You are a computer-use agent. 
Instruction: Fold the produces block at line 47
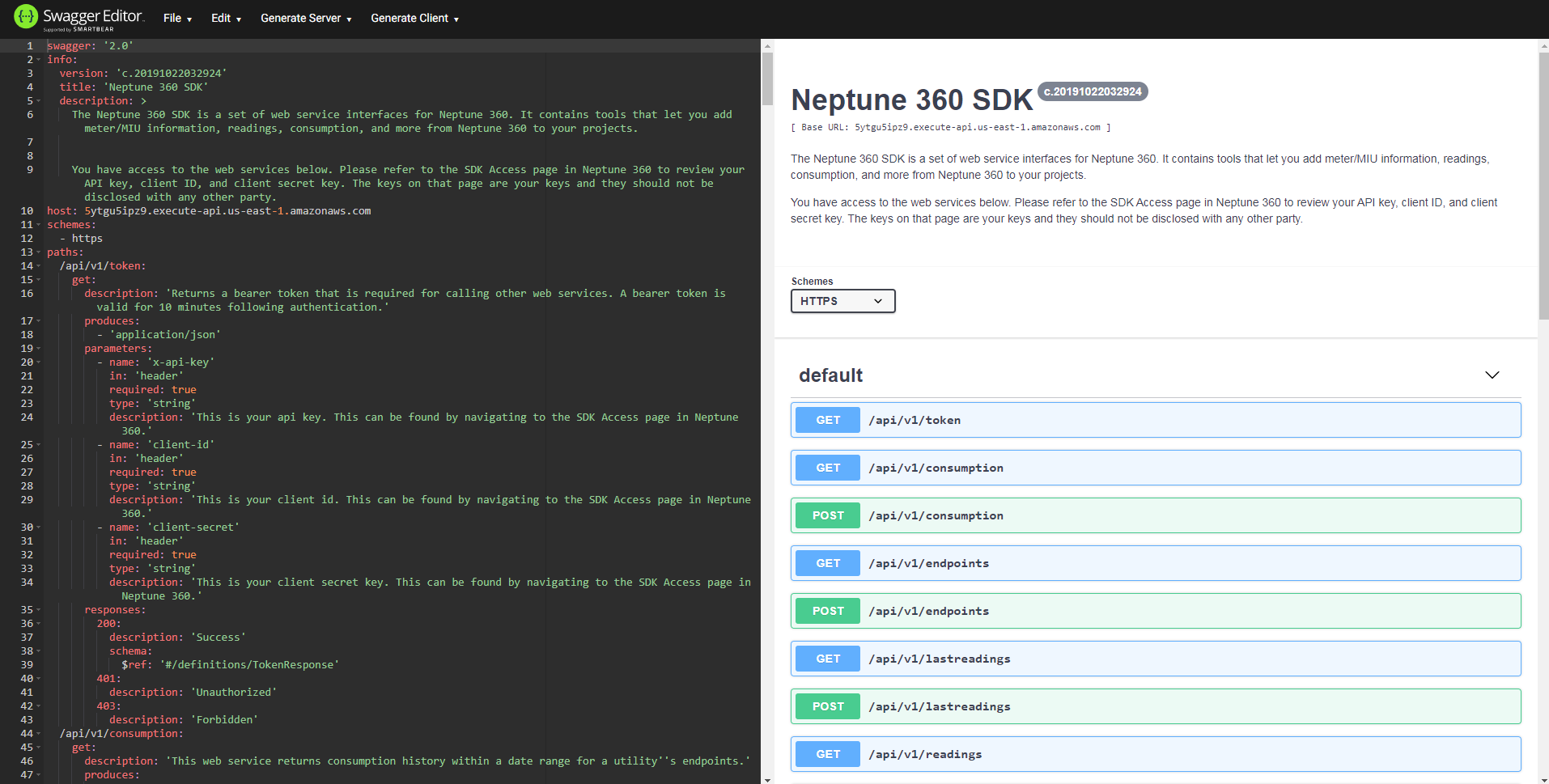38,775
